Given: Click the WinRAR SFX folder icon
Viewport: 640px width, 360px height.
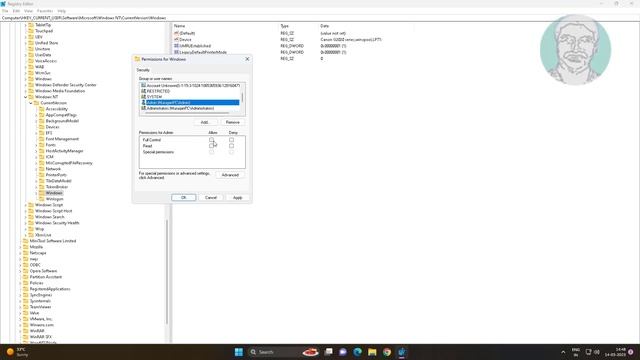Looking at the screenshot, I should (26, 337).
